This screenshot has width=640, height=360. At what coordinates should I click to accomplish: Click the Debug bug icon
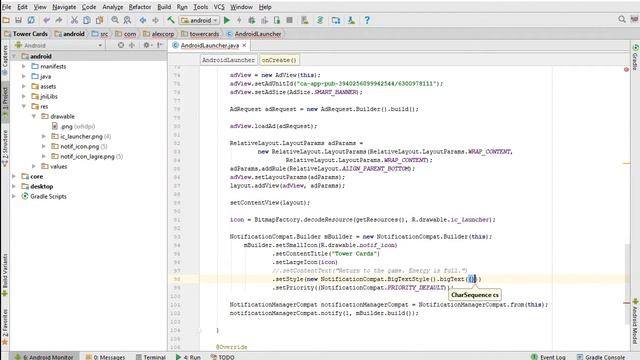(252, 20)
